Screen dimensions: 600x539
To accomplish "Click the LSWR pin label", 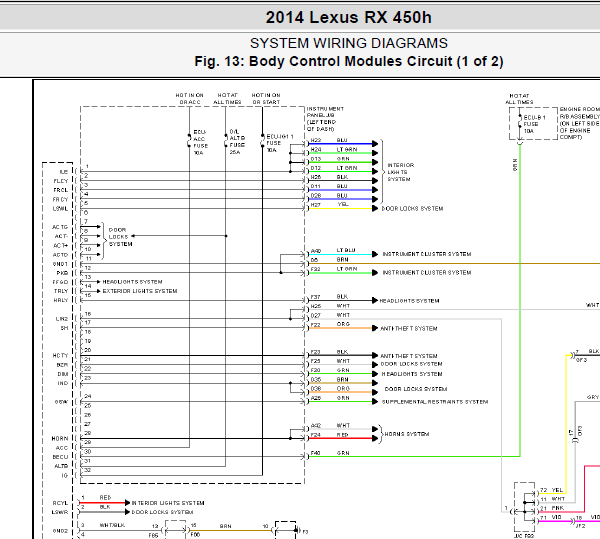I will pyautogui.click(x=60, y=512).
